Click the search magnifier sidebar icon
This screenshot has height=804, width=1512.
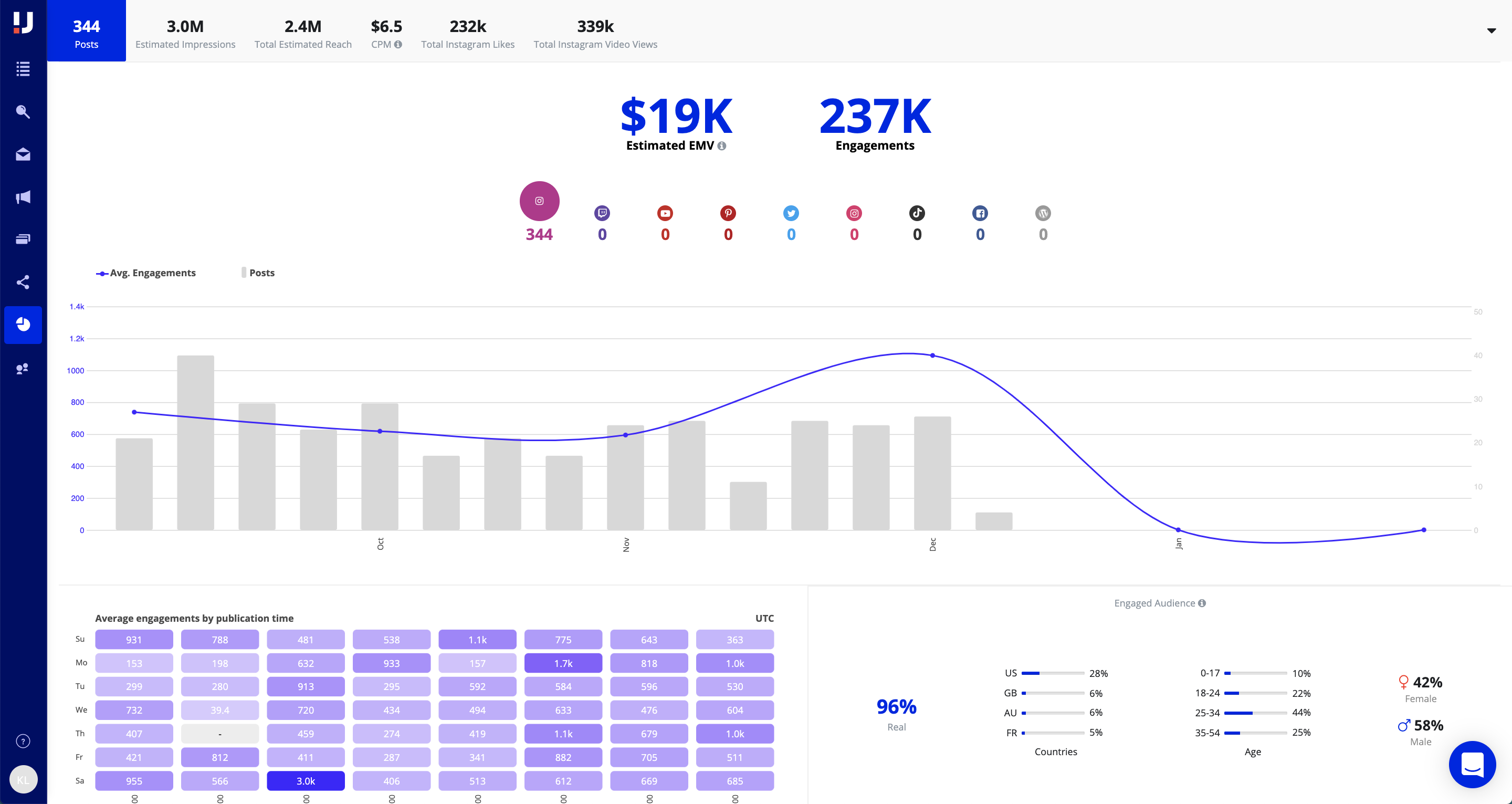[x=23, y=111]
